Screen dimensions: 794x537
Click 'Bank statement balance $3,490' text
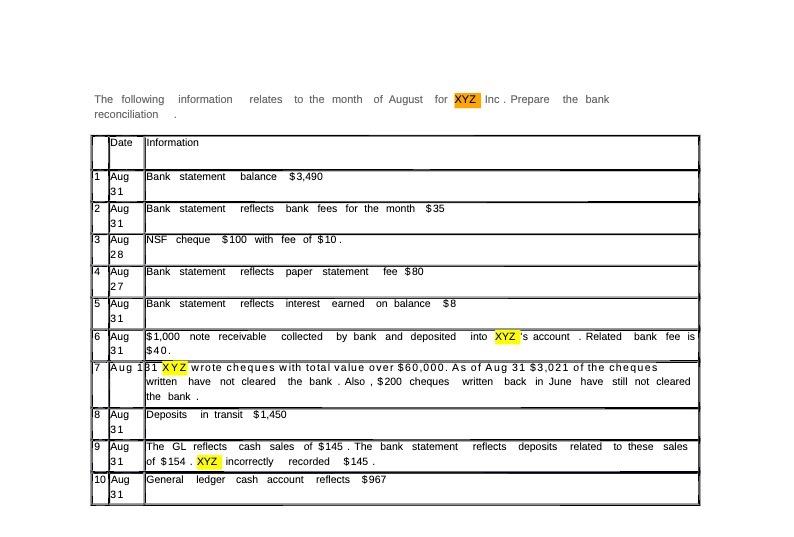point(234,177)
